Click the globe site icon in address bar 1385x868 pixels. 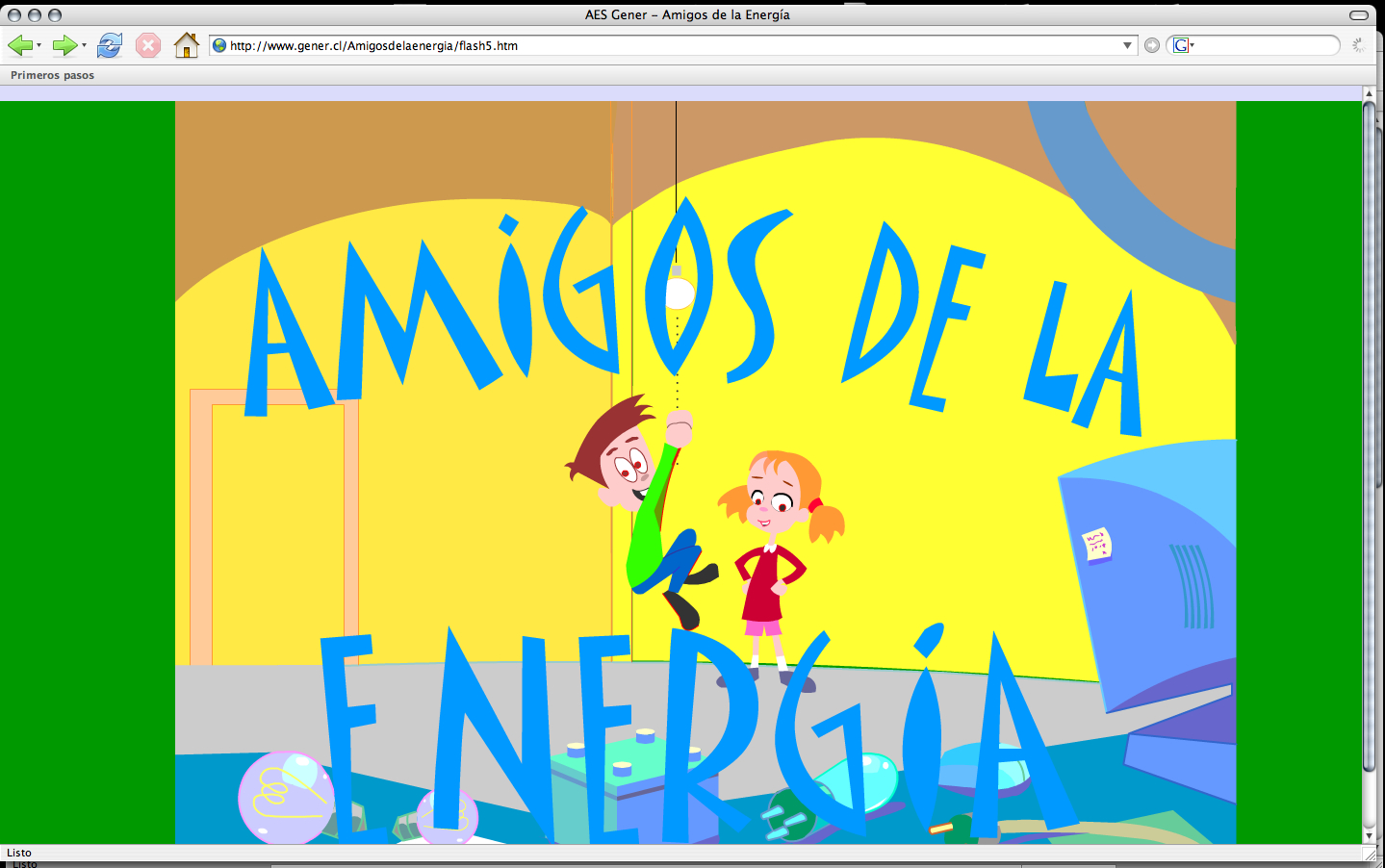coord(219,45)
